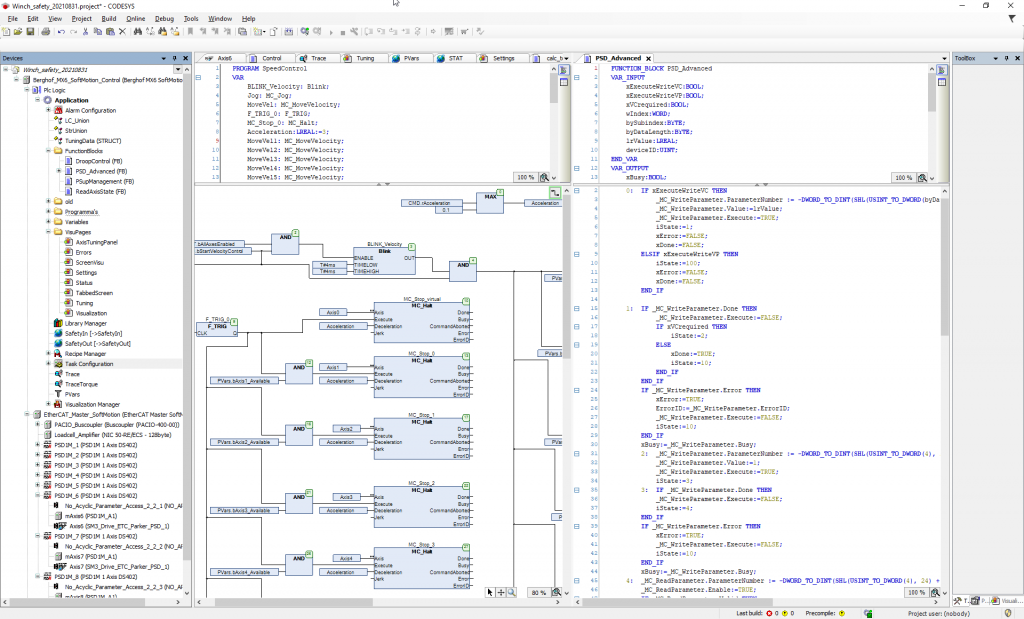Image resolution: width=1024 pixels, height=619 pixels.
Task: Switch PSD_Advanced declaration to tabular view
Action: click(942, 82)
